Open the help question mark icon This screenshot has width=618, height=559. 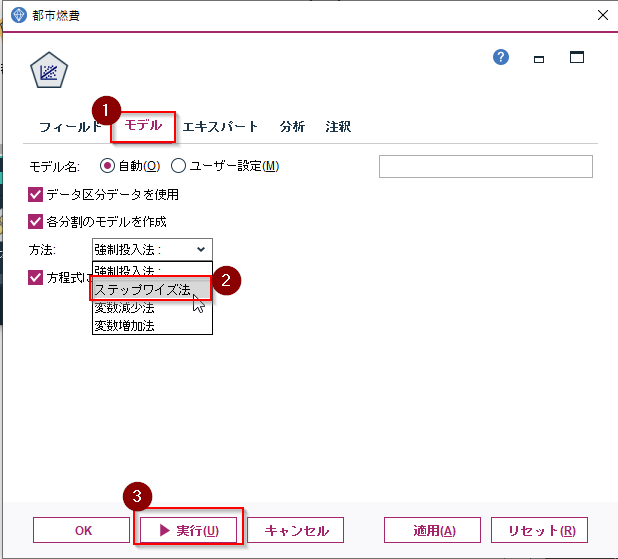(x=501, y=57)
